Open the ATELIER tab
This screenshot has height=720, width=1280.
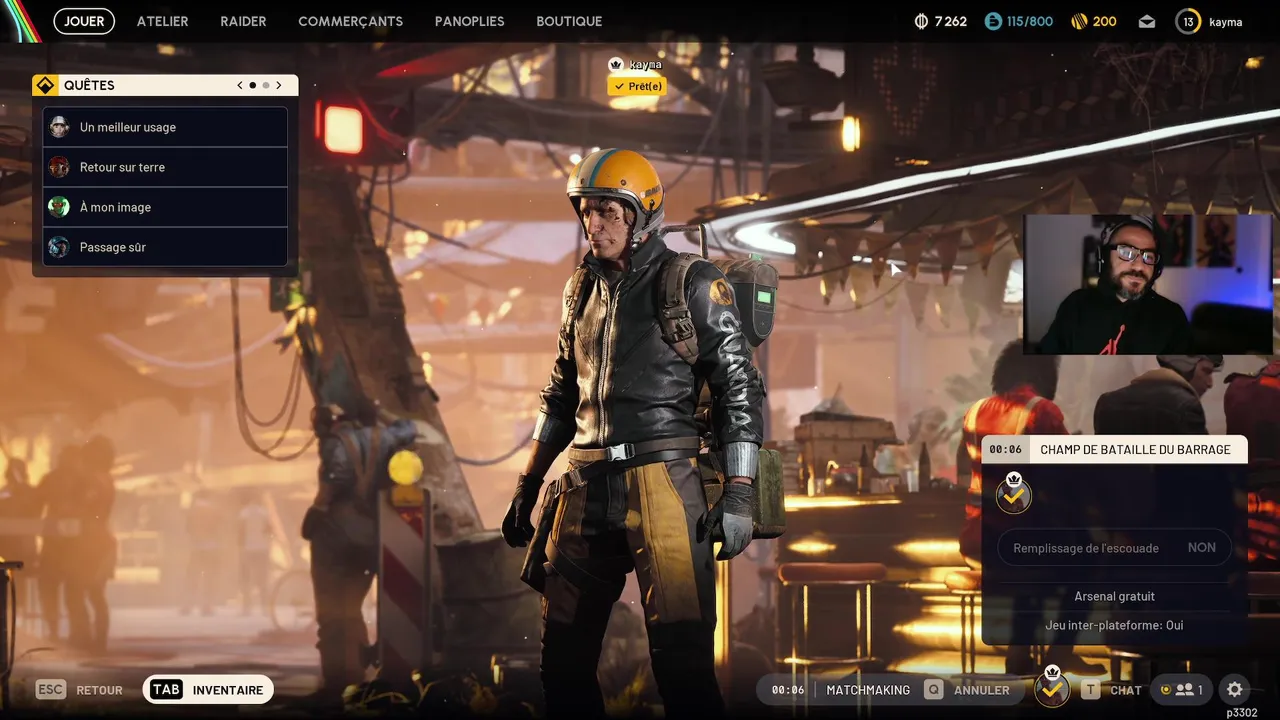pos(162,21)
